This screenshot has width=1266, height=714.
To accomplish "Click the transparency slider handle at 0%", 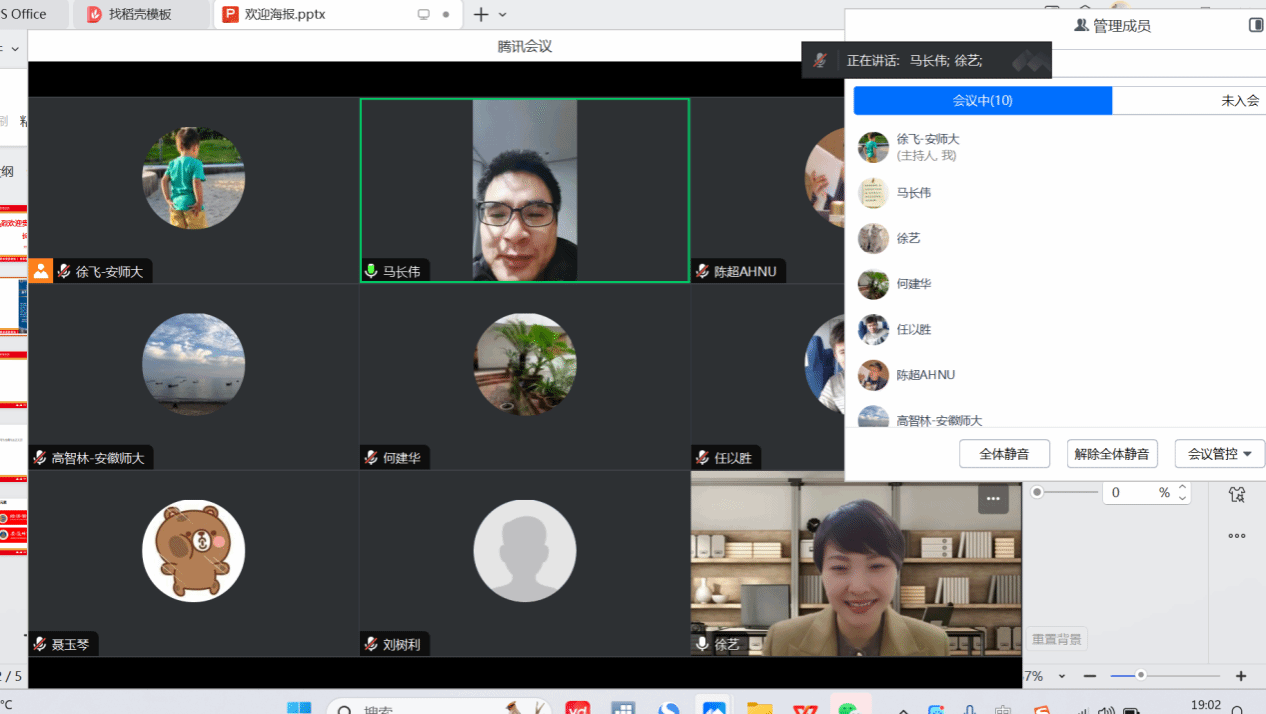I will click(1037, 492).
